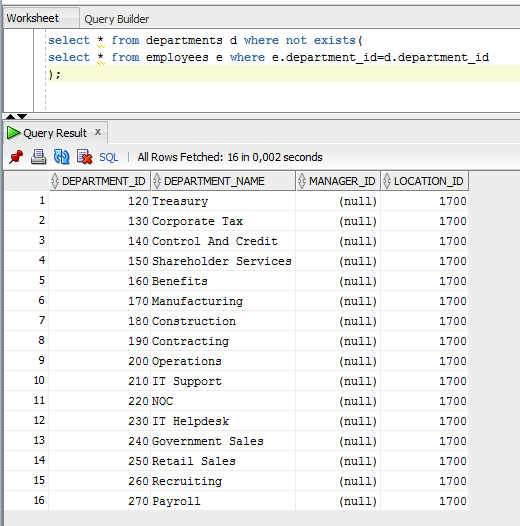520x526 pixels.
Task: Click sort icon in LOCATION_ID header
Action: (x=386, y=181)
